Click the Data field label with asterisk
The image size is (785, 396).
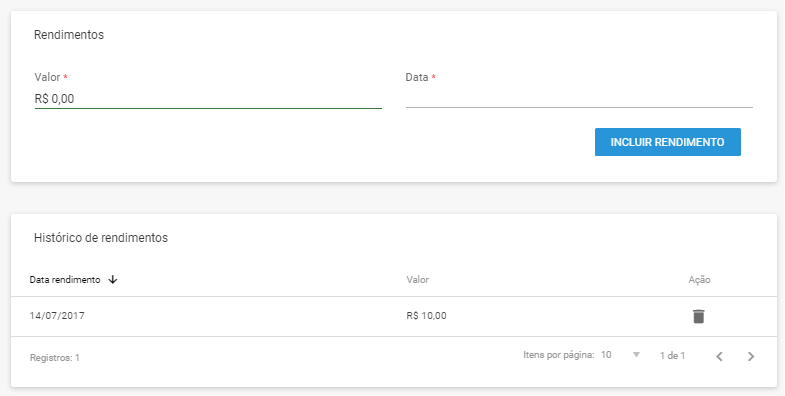(421, 77)
